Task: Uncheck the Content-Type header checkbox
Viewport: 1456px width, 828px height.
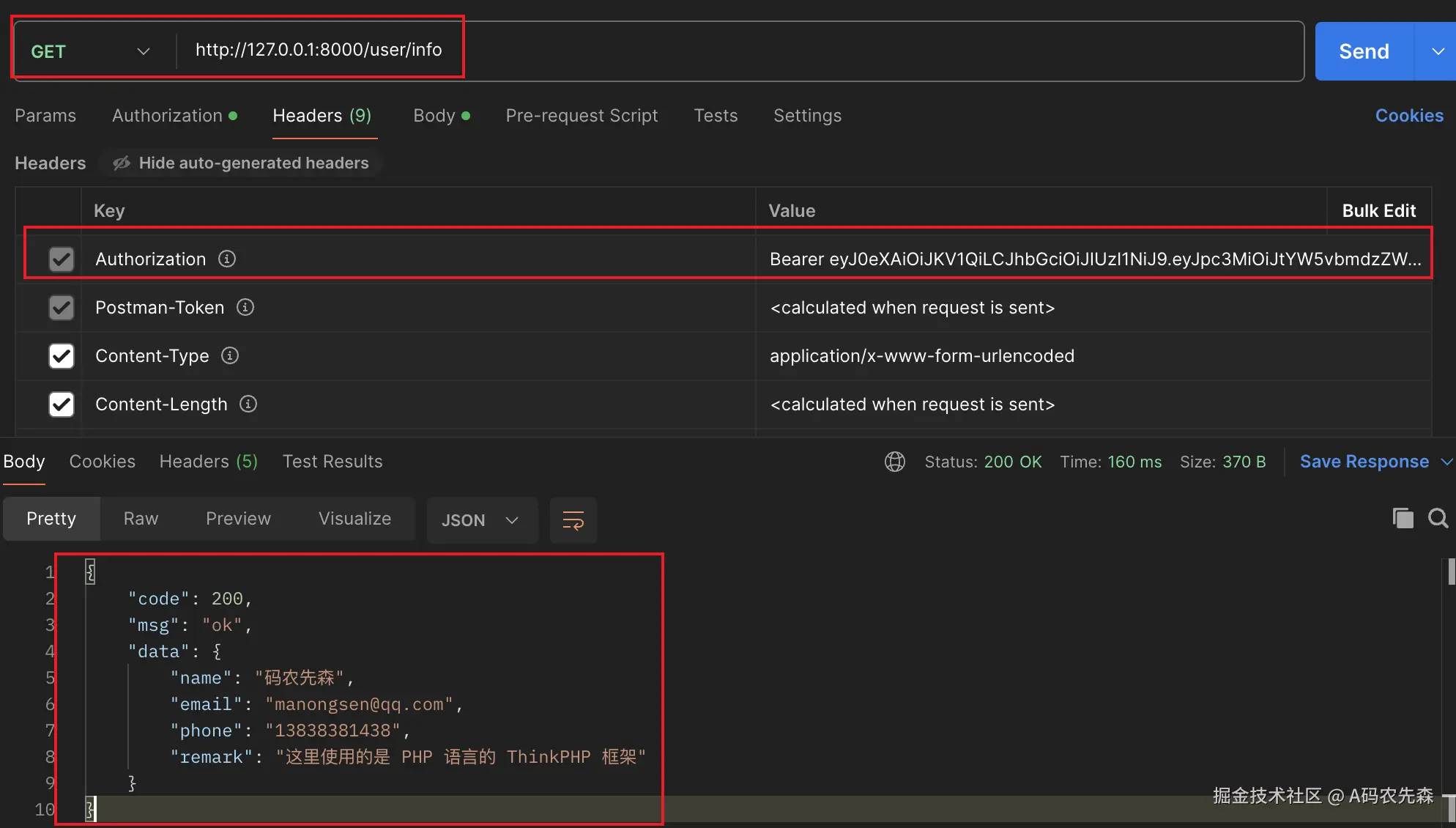Action: [62, 356]
